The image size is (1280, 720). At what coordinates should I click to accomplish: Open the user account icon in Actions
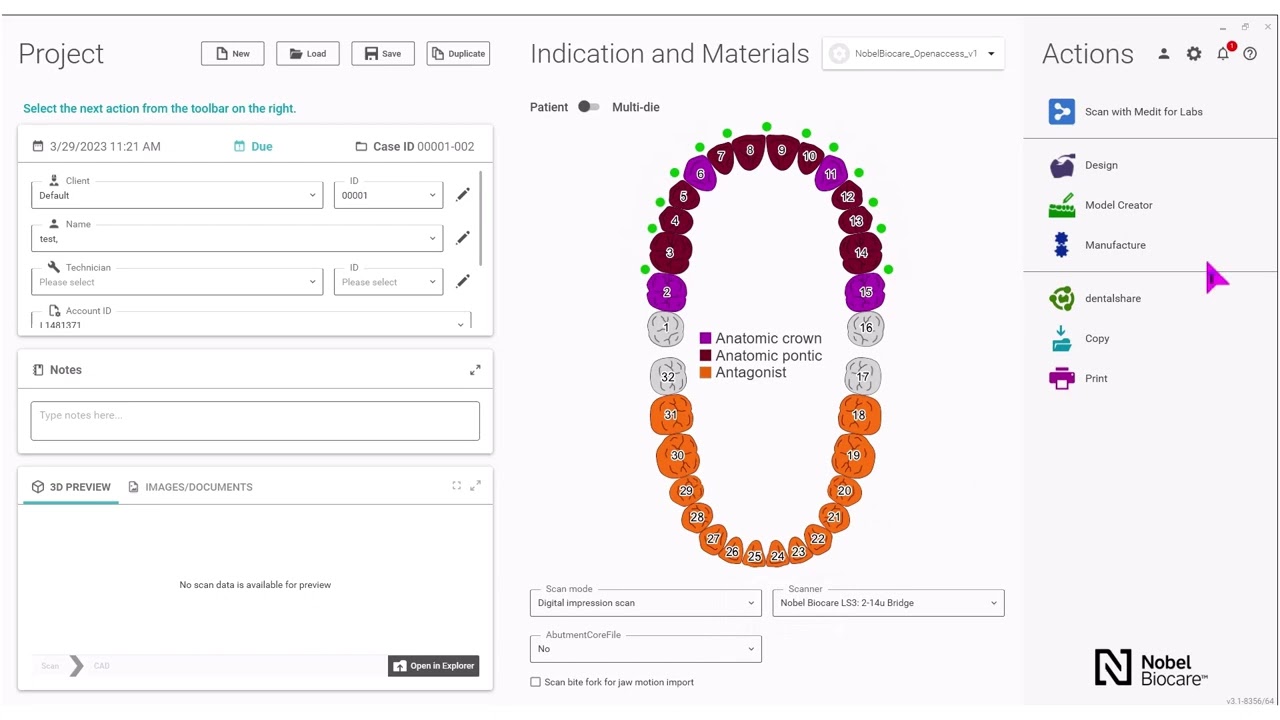click(1164, 54)
